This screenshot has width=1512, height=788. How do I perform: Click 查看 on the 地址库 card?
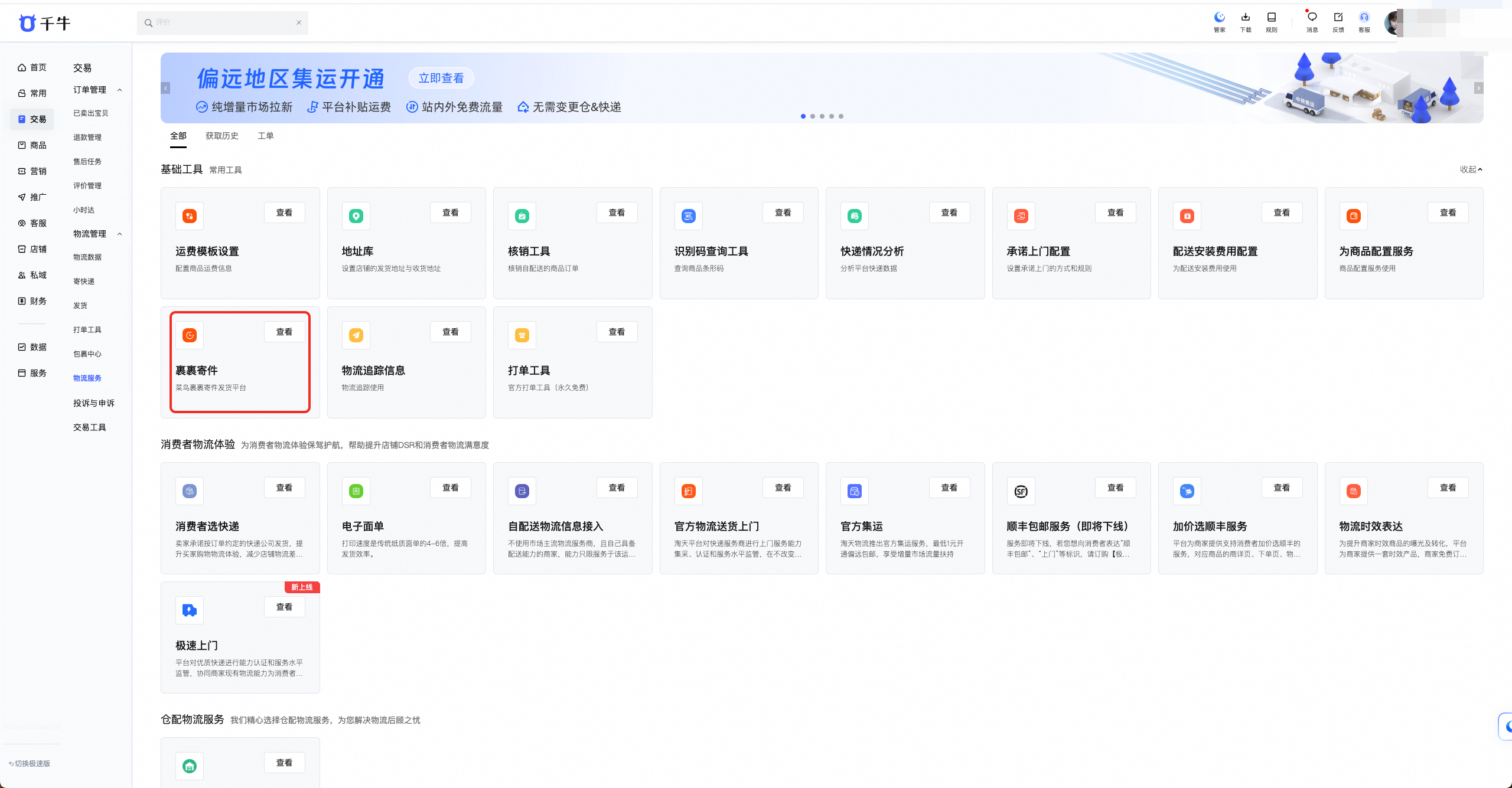(x=451, y=212)
